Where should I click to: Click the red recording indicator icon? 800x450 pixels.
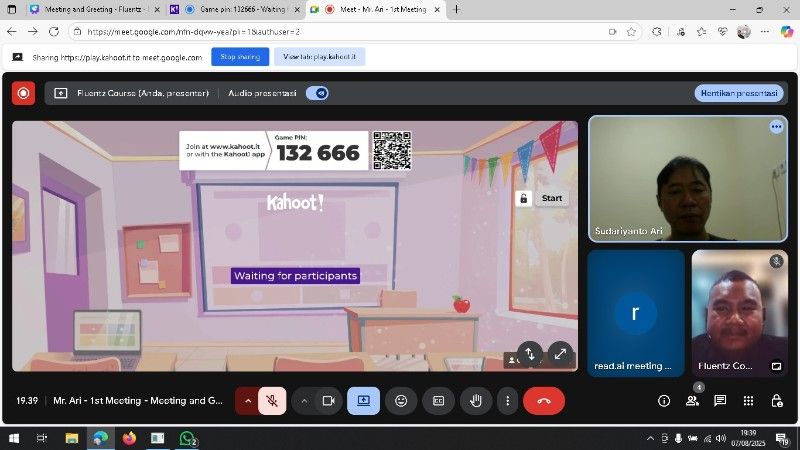tap(23, 93)
